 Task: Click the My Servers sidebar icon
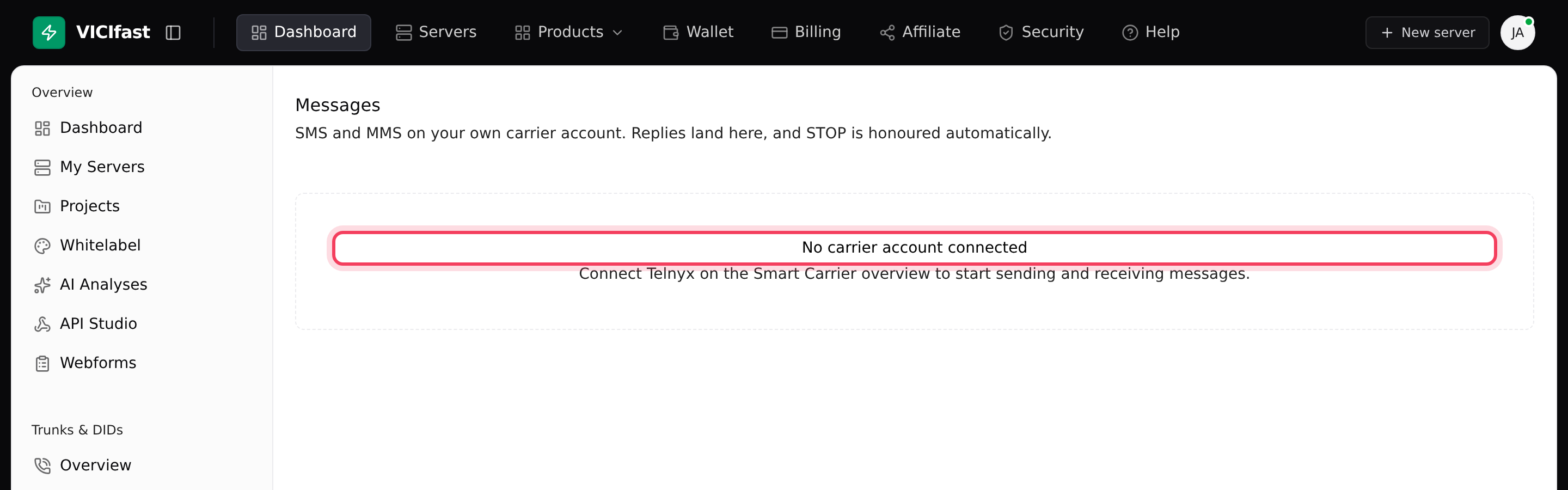click(x=42, y=167)
